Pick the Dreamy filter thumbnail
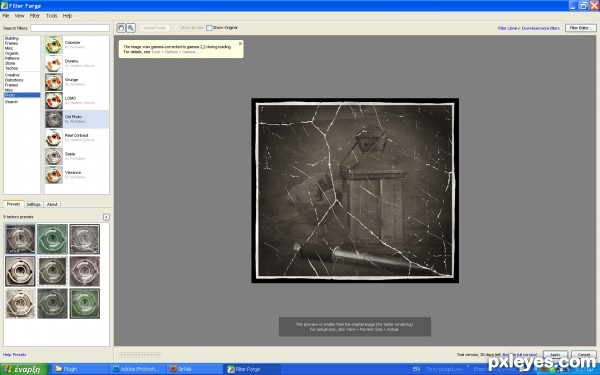Viewport: 600px width, 375px height. point(54,64)
